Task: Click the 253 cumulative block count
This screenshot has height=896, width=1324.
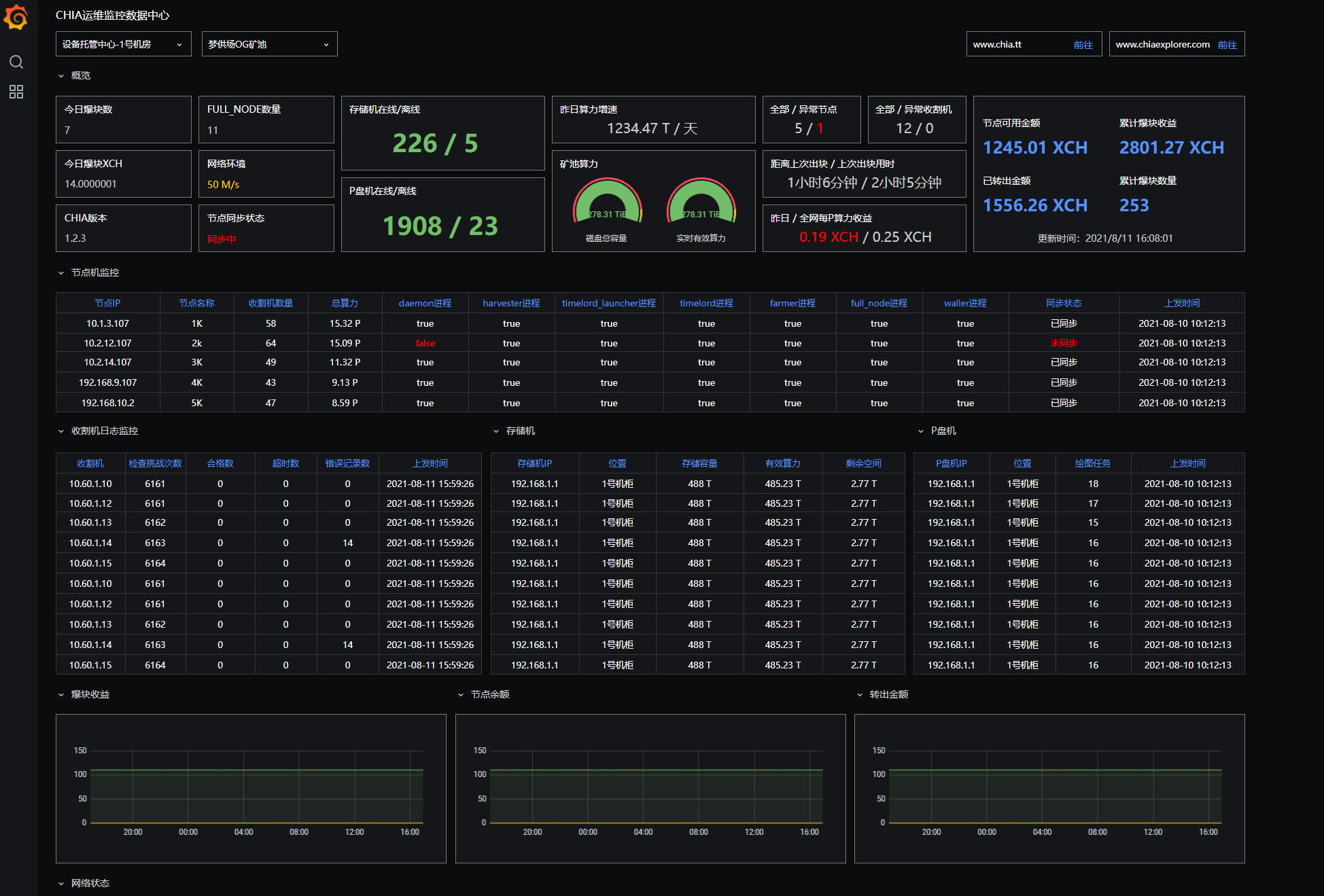Action: pos(1134,205)
